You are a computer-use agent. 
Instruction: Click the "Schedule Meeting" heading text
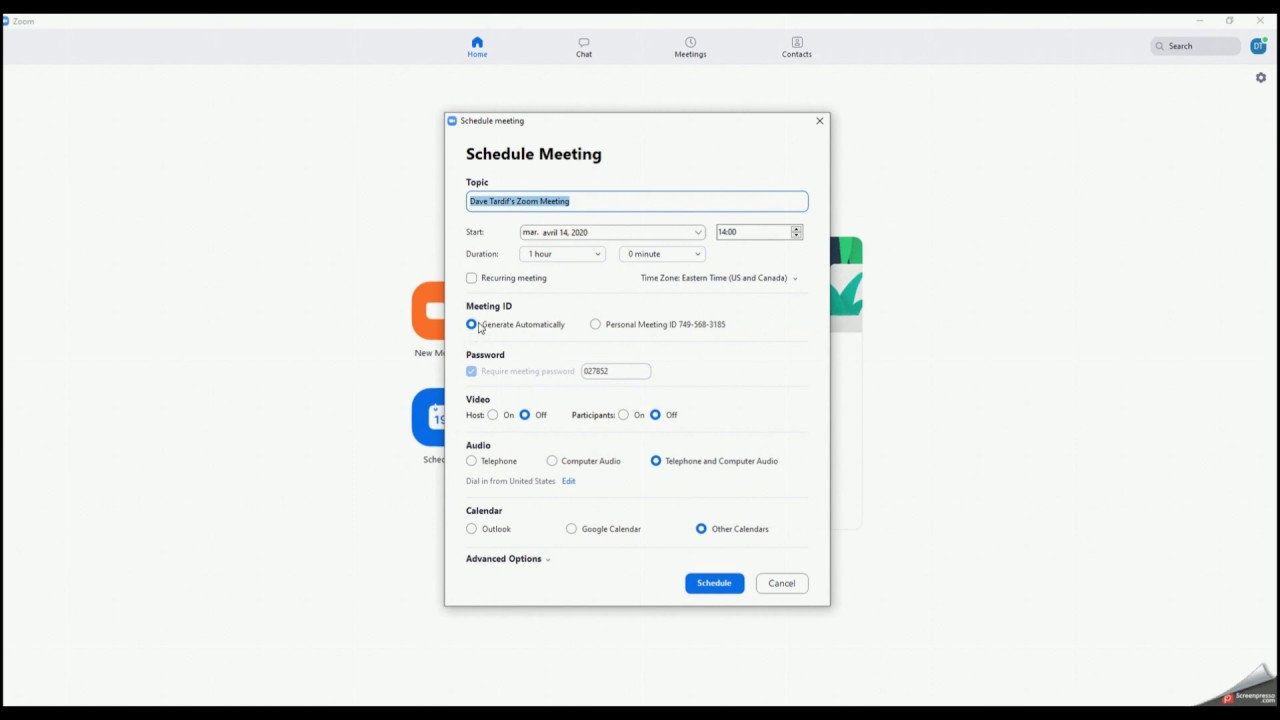pos(534,154)
